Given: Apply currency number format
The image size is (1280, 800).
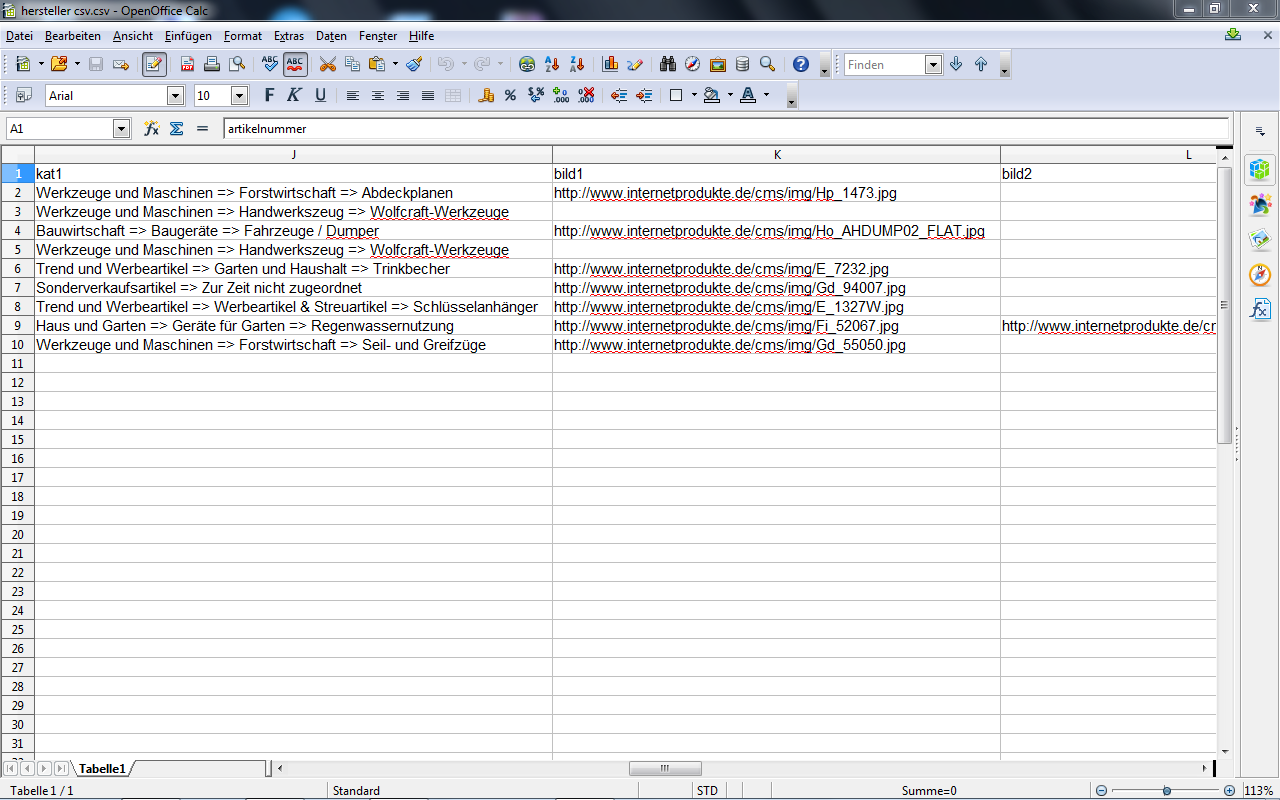Looking at the screenshot, I should click(x=487, y=95).
